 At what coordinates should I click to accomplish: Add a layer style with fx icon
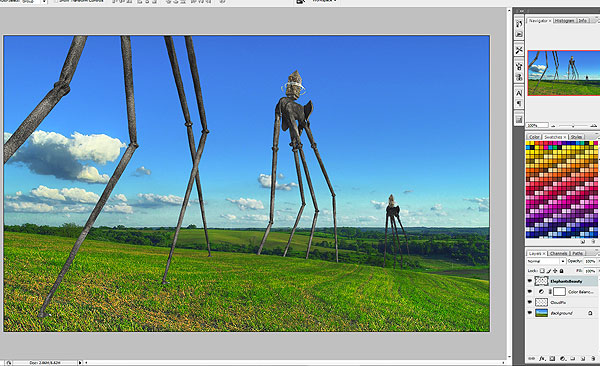pyautogui.click(x=542, y=358)
